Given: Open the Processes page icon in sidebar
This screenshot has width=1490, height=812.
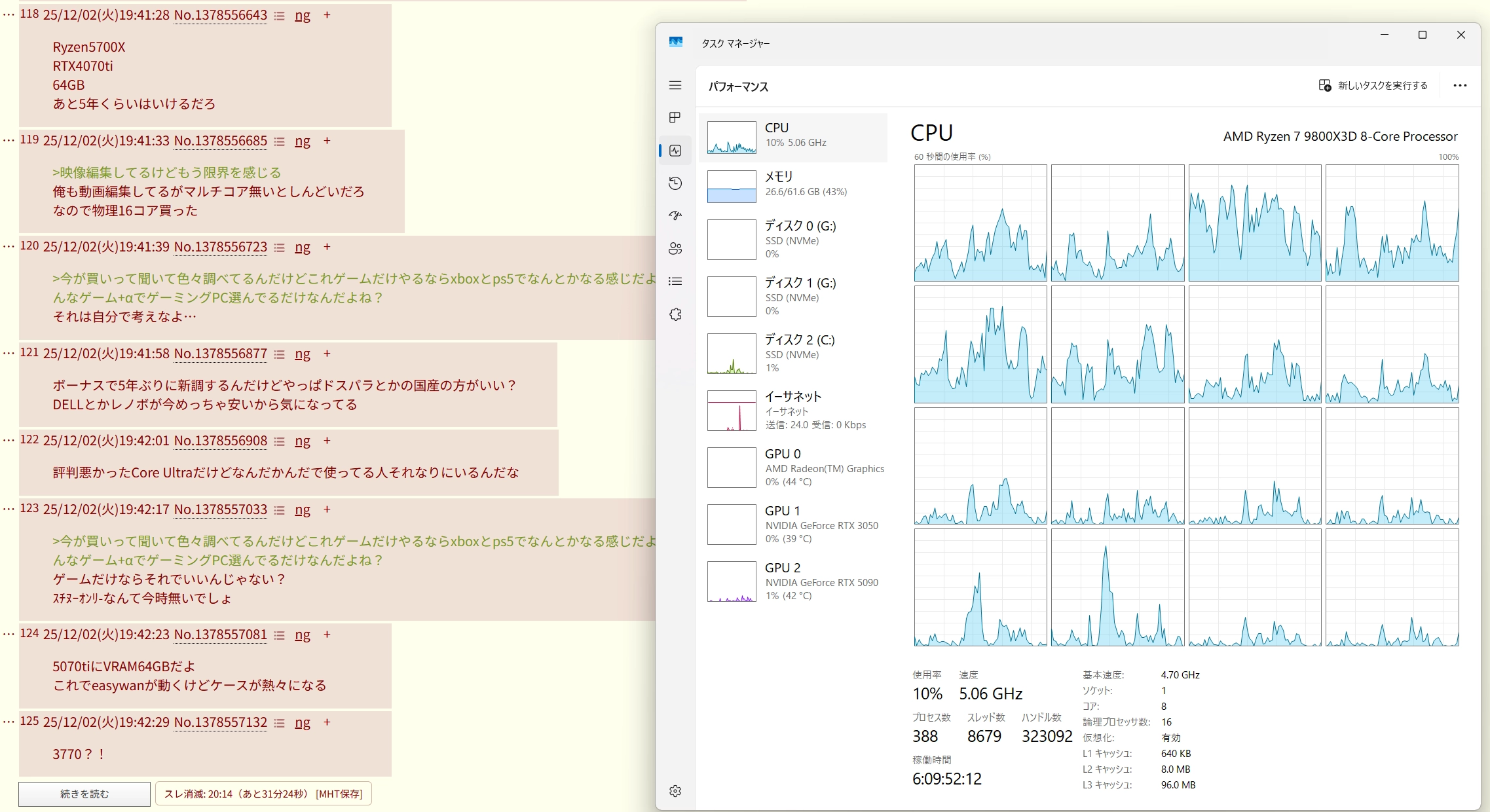Looking at the screenshot, I should [x=675, y=118].
